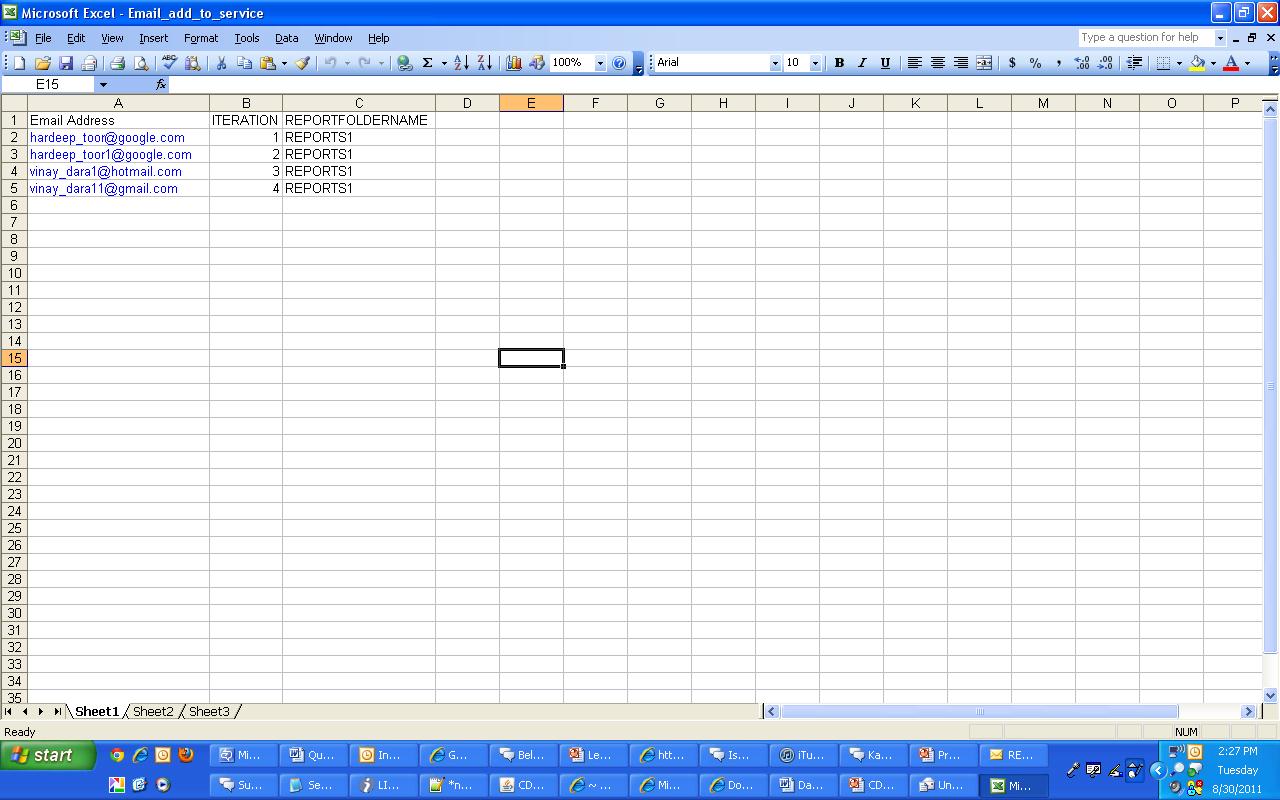Click the Insert Hyperlink icon
The width and height of the screenshot is (1280, 800).
point(406,62)
